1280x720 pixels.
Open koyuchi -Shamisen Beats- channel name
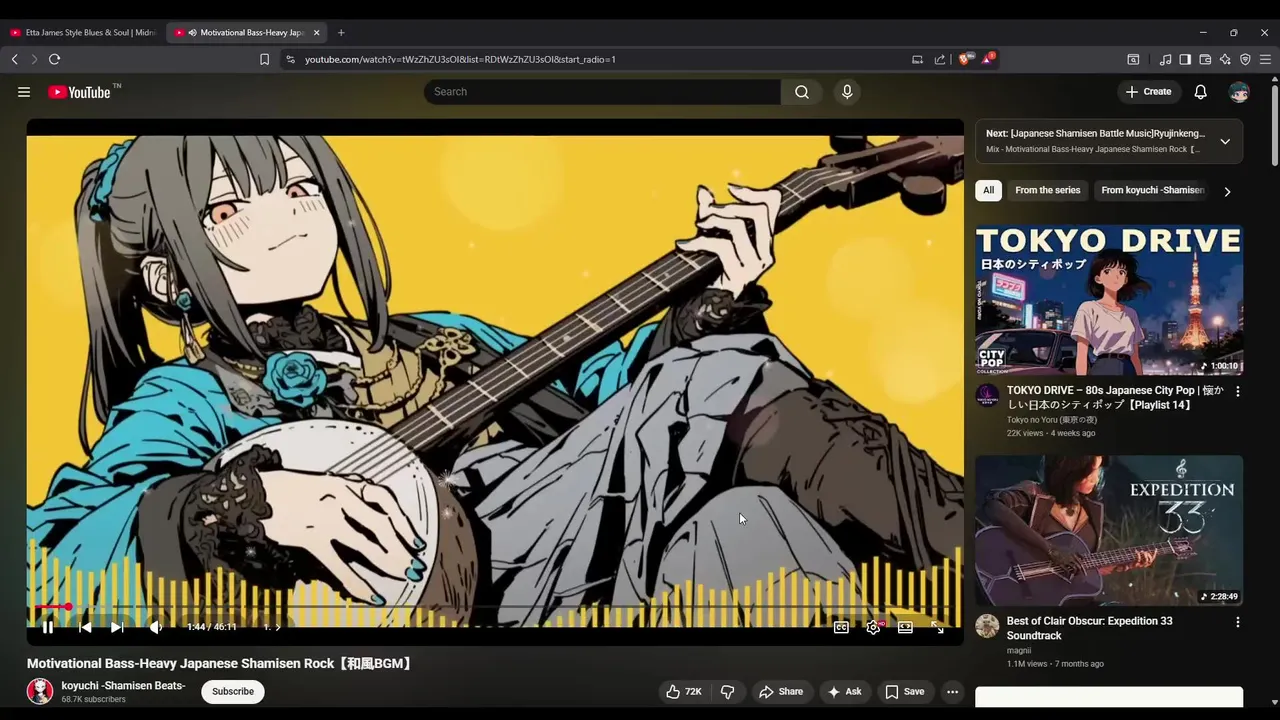[123, 686]
